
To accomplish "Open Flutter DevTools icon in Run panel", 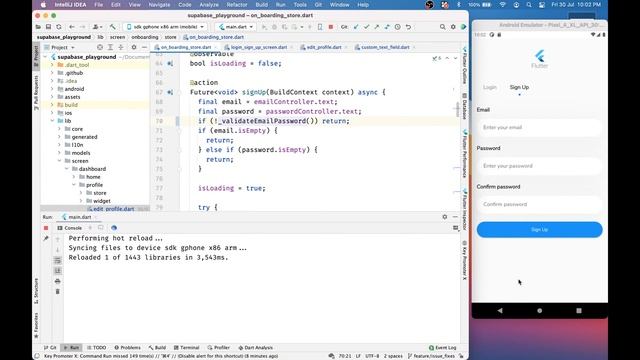I will click(114, 228).
